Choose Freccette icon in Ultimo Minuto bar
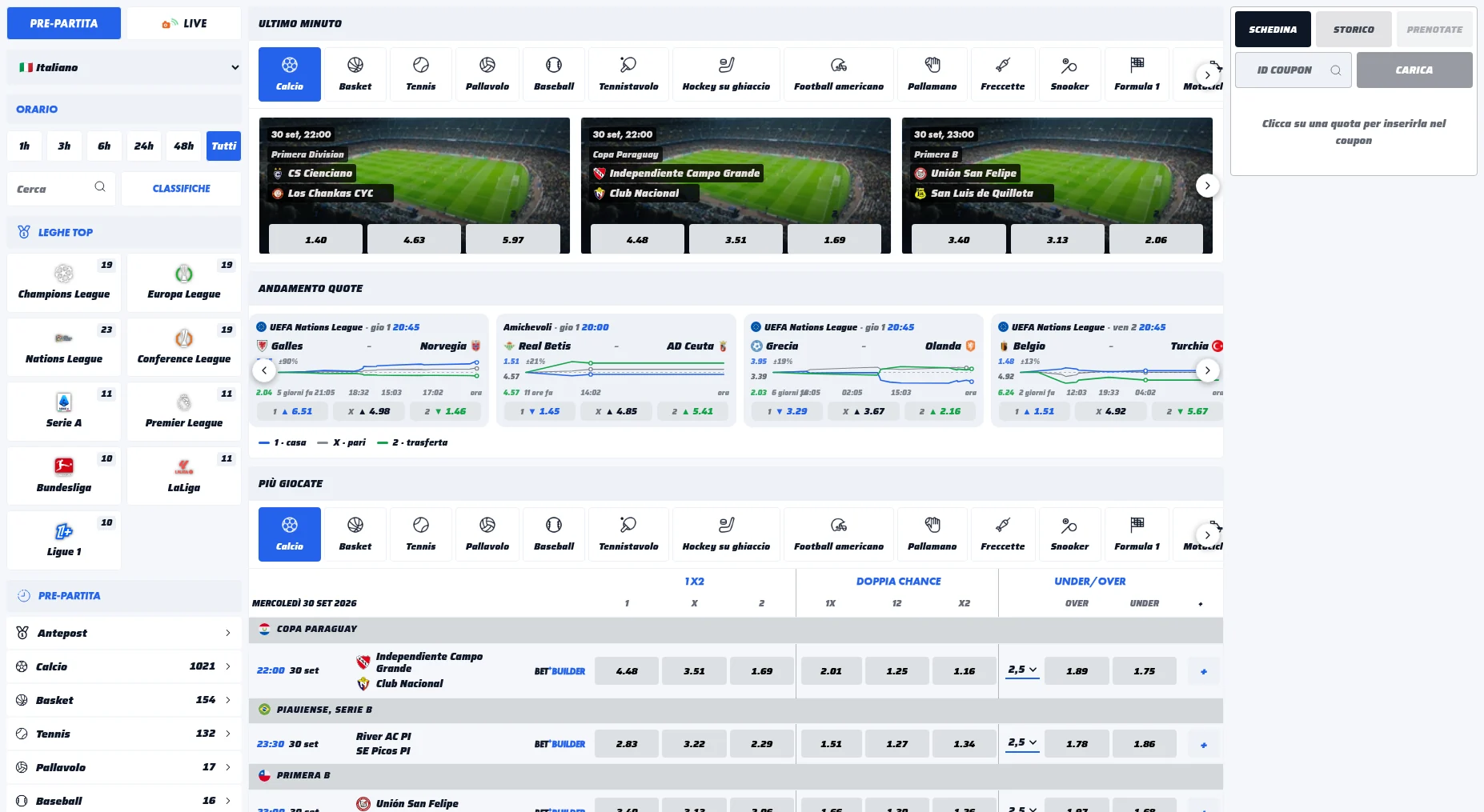The image size is (1484, 812). coord(1003,74)
